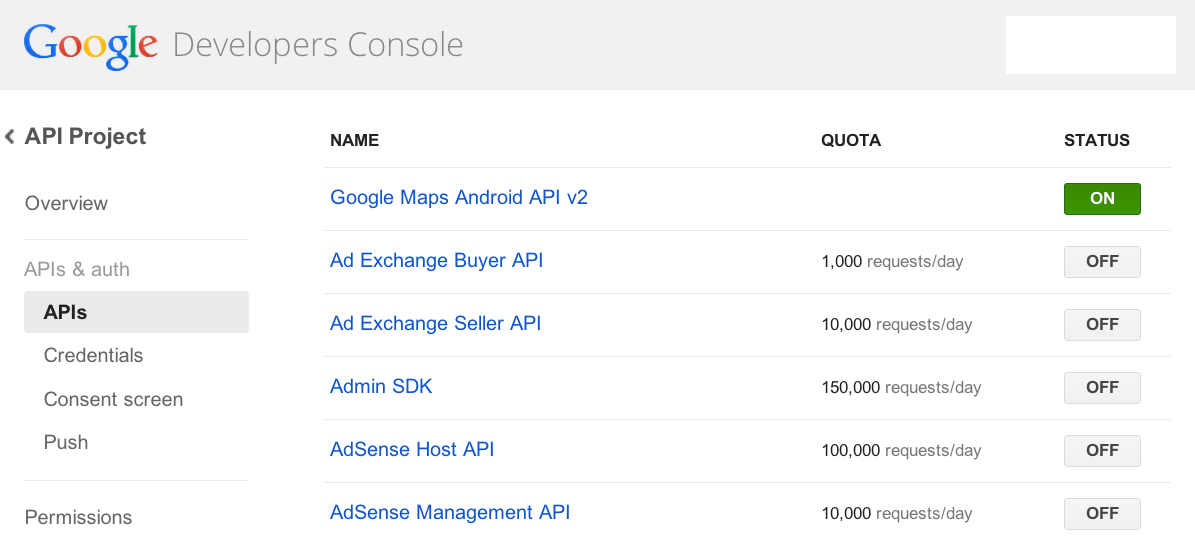This screenshot has height=545, width=1195.
Task: Collapse the APIs & auth section
Action: [x=77, y=269]
